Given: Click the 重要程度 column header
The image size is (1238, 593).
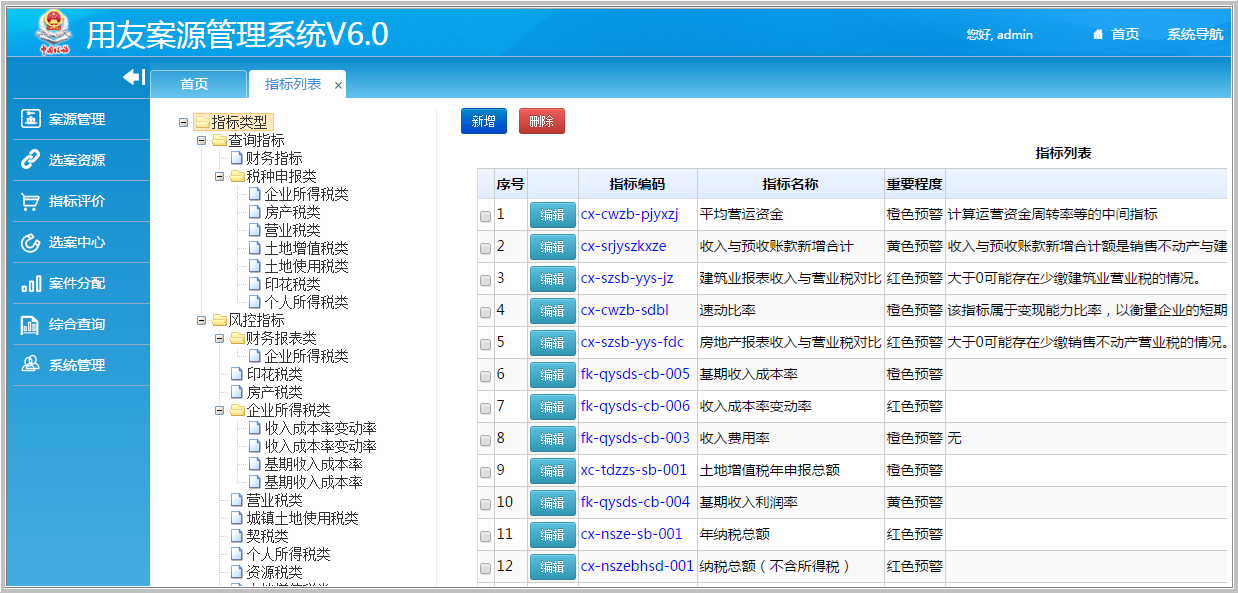Looking at the screenshot, I should coord(914,184).
